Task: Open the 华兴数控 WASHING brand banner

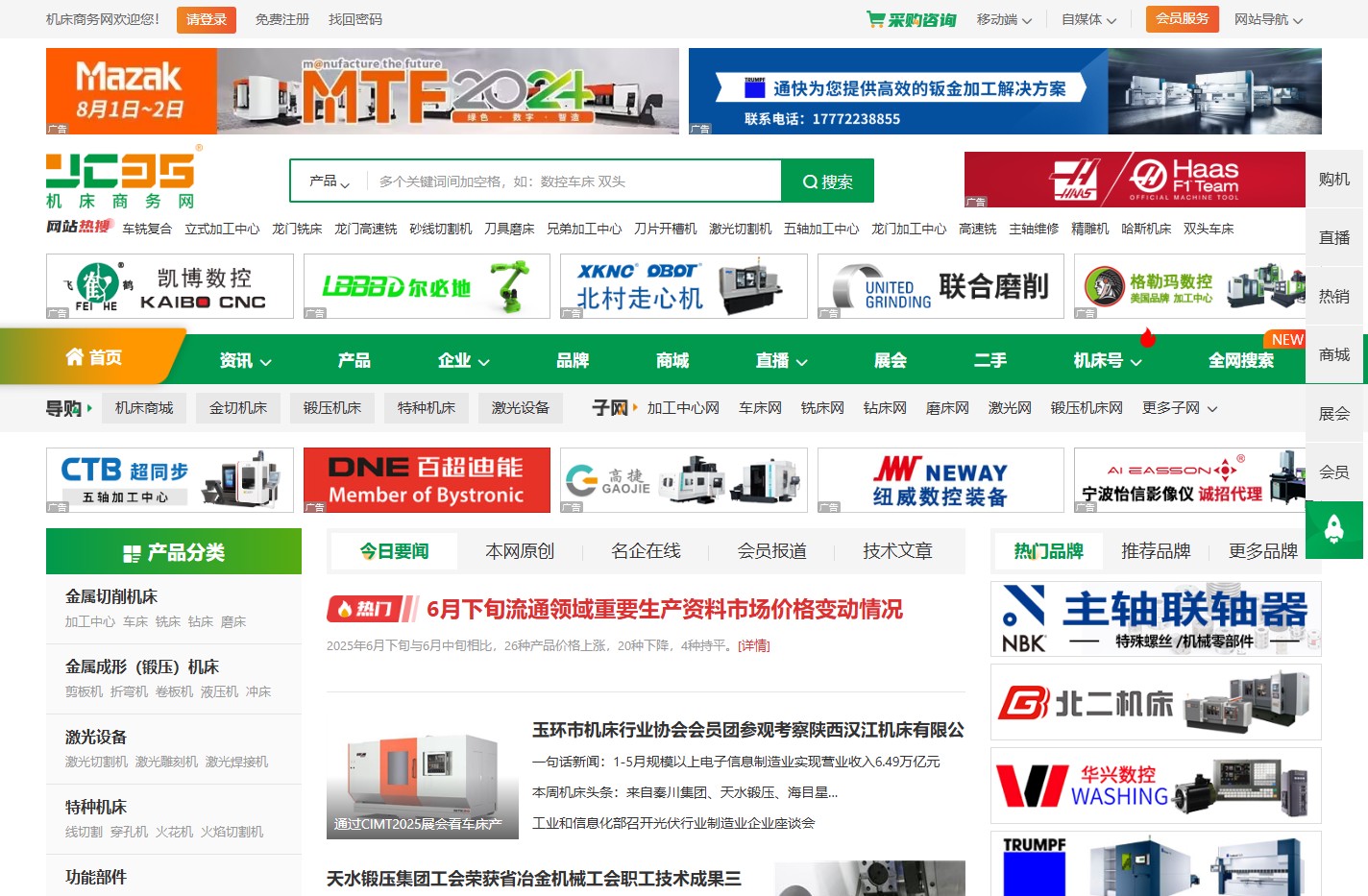Action: (x=1156, y=786)
